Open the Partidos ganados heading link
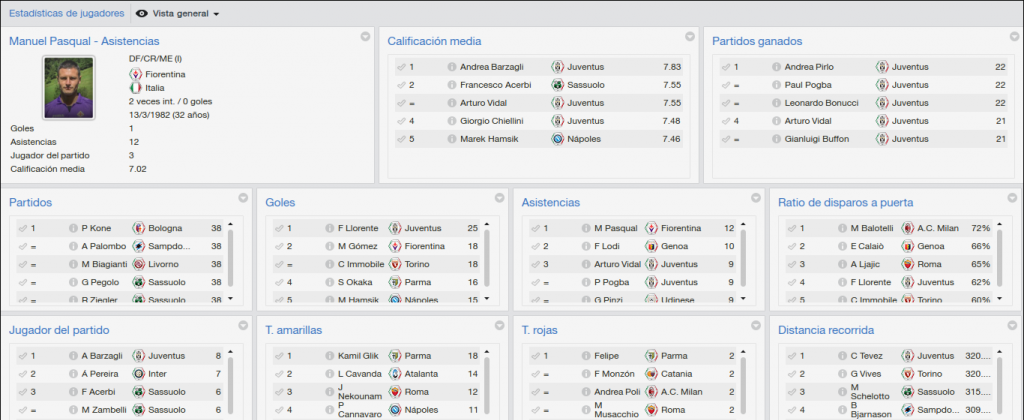This screenshot has height=420, width=1024. pos(757,41)
